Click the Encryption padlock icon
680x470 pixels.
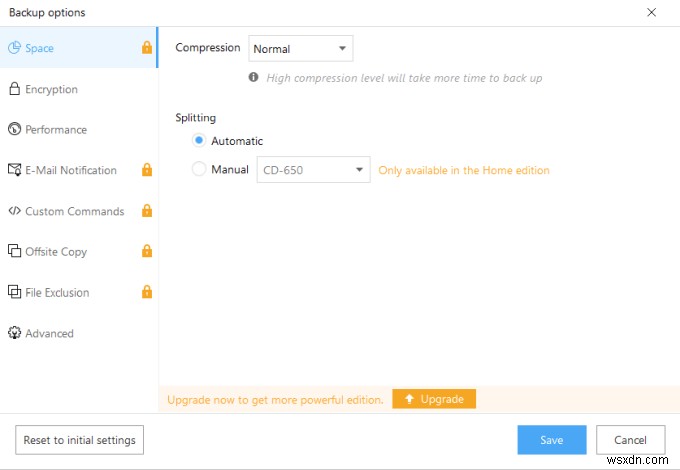[x=15, y=89]
